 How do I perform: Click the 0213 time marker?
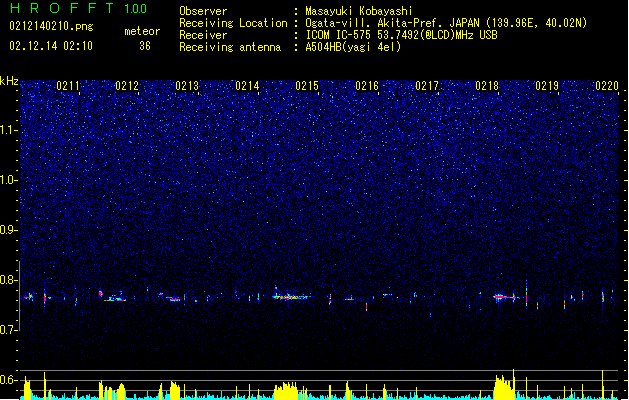187,86
